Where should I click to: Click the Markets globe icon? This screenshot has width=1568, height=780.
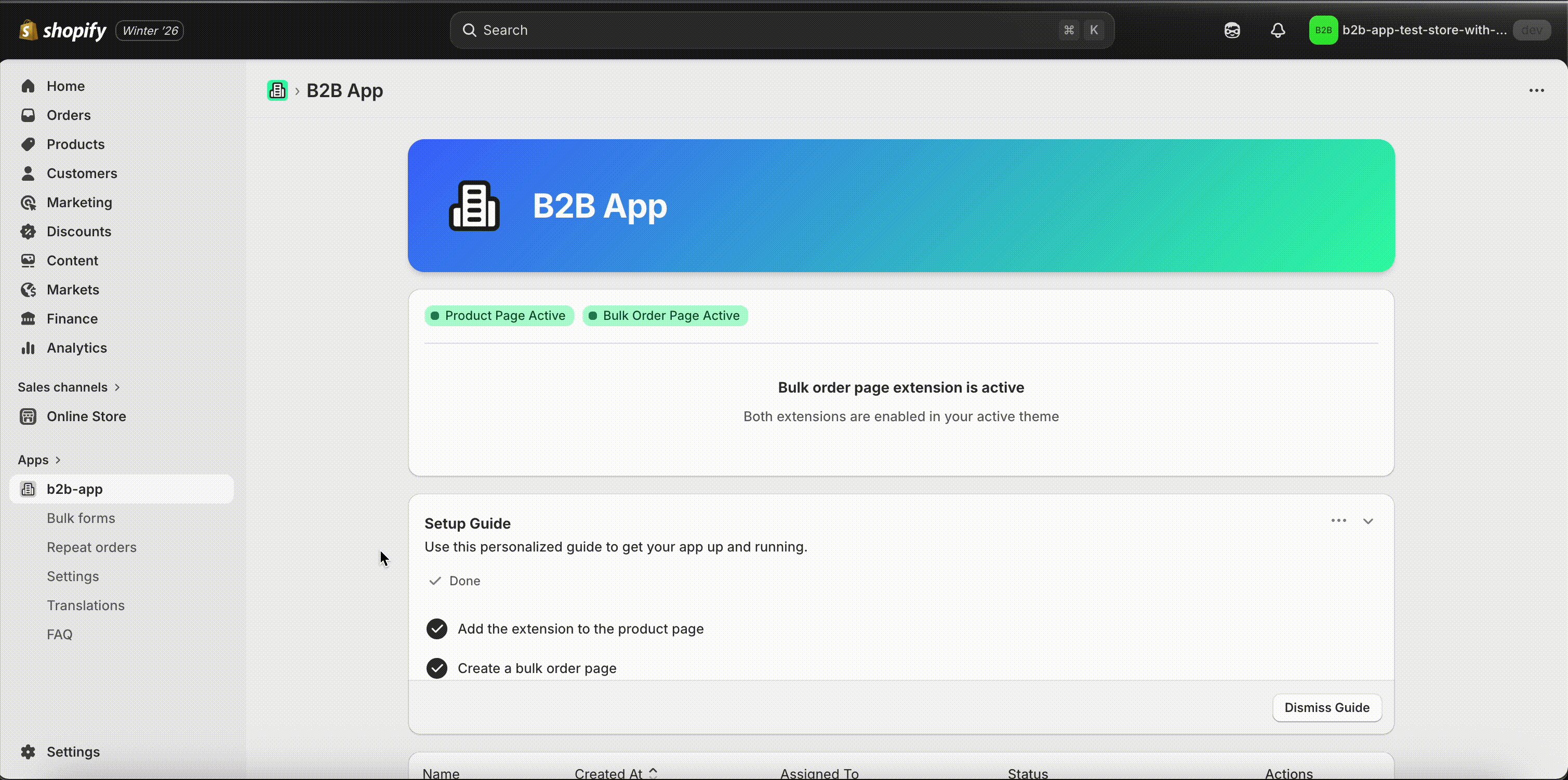click(28, 290)
